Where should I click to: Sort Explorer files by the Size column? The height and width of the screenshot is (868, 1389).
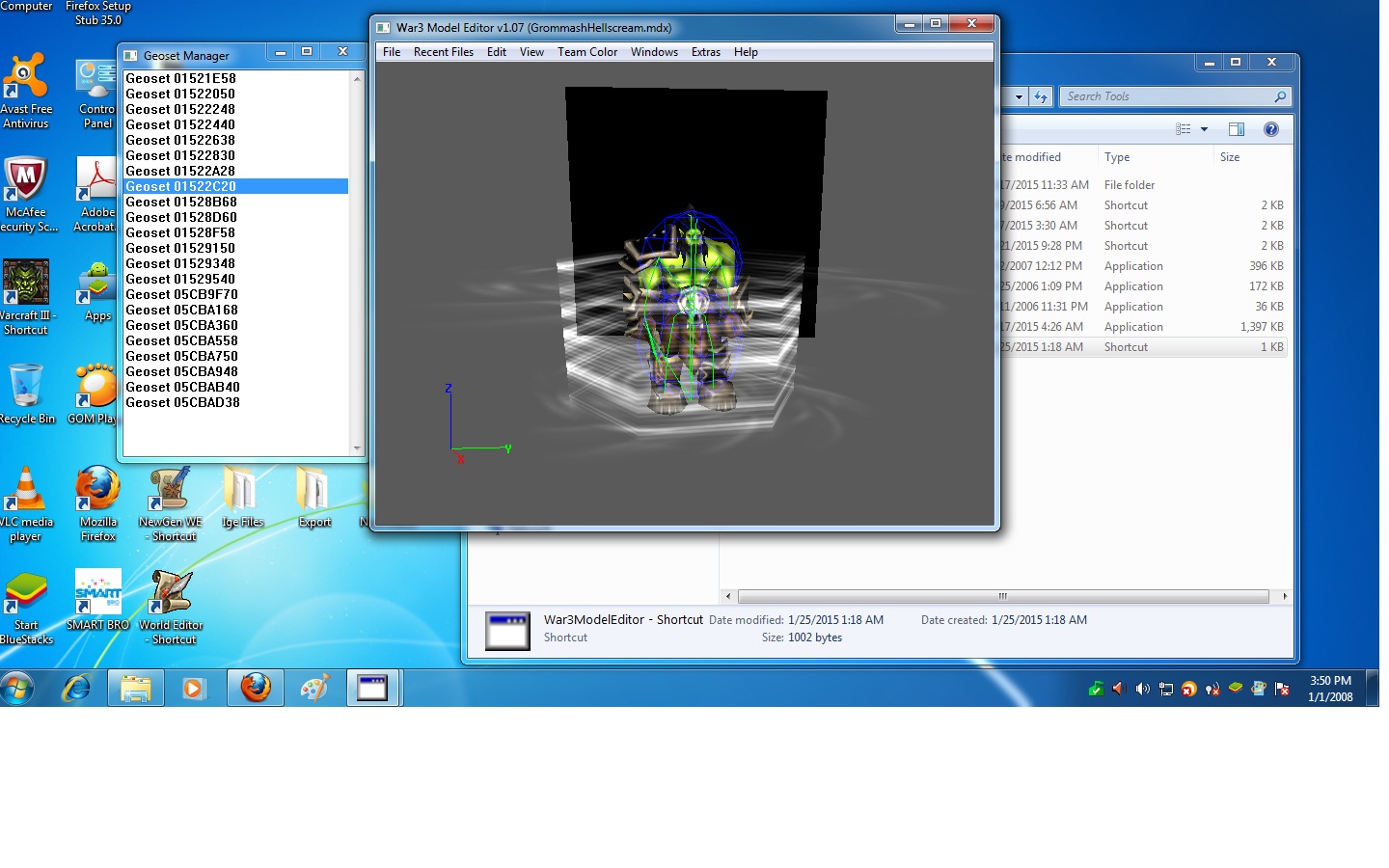pos(1252,157)
